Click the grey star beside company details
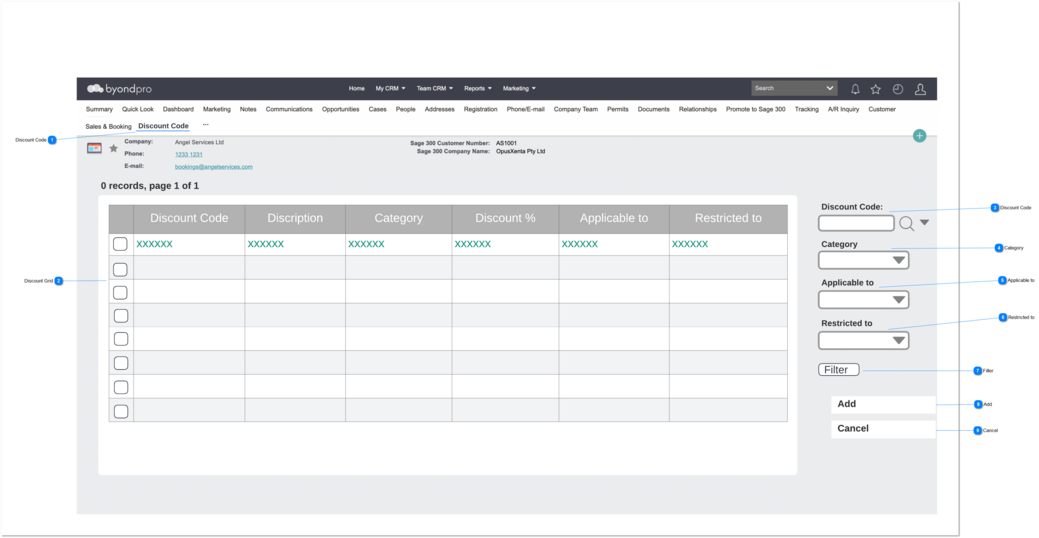Viewport: 1039px width, 538px height. click(113, 148)
